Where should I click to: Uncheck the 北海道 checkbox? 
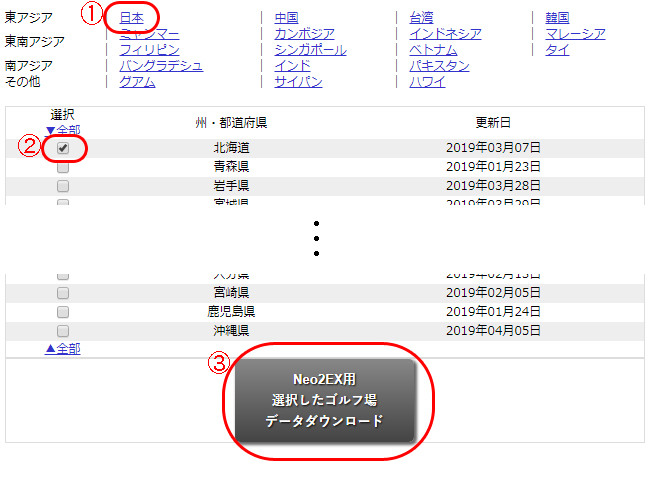coord(63,148)
